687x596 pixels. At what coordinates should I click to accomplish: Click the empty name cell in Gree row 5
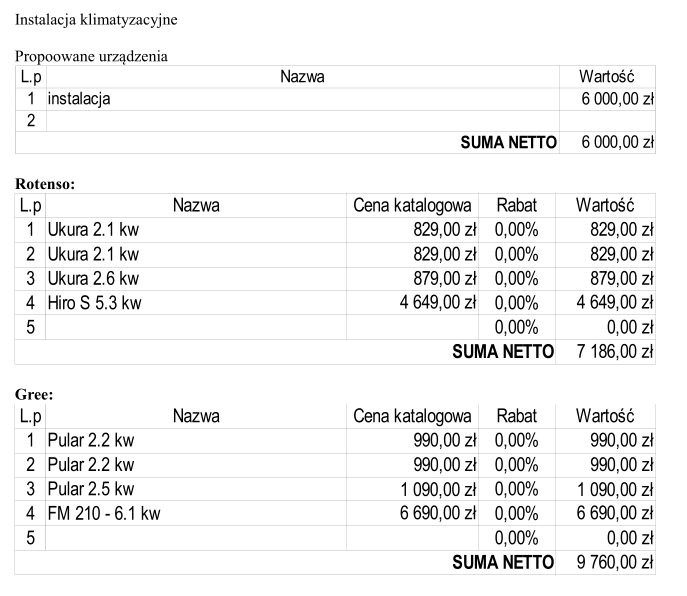click(x=195, y=538)
